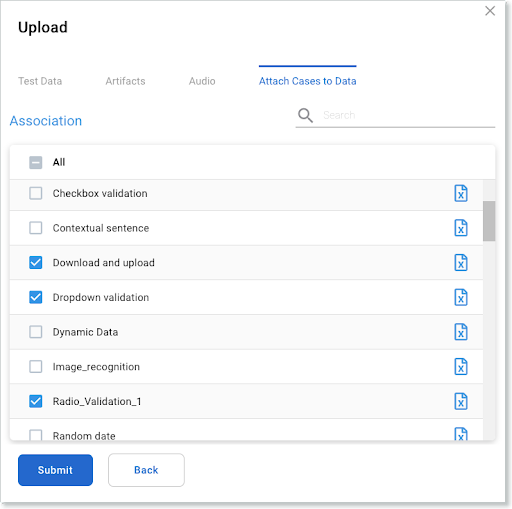Click the list's vertical scrollbar thumb
This screenshot has width=512, height=509.
click(489, 221)
